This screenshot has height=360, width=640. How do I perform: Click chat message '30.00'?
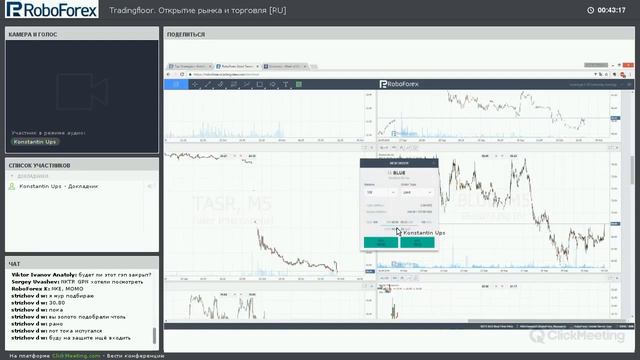tap(38, 303)
